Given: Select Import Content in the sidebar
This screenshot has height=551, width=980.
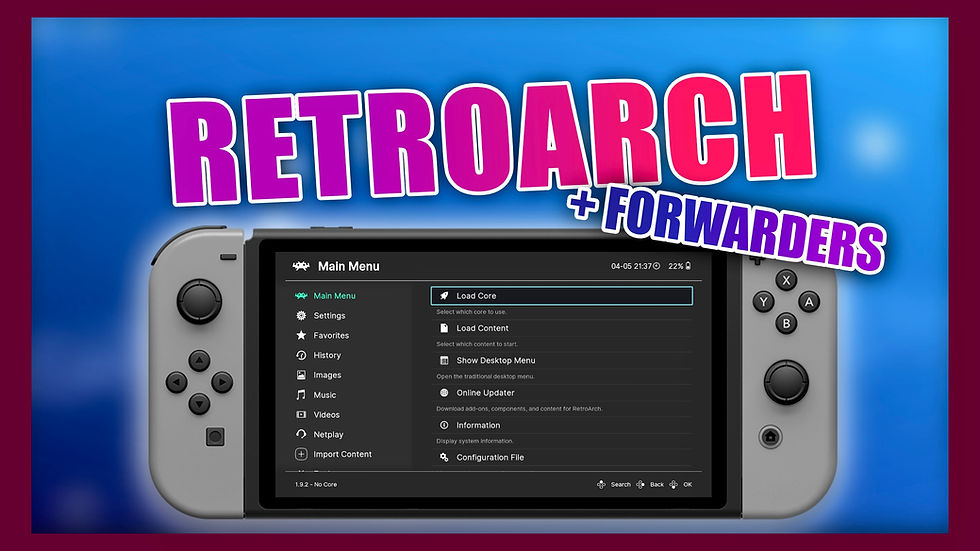Looking at the screenshot, I should coord(342,454).
